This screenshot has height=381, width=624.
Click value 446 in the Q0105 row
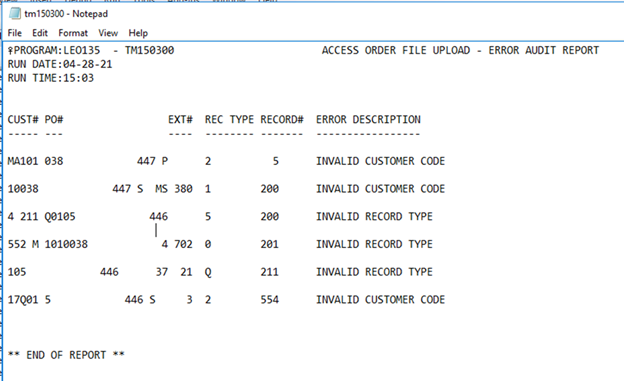[x=159, y=217]
